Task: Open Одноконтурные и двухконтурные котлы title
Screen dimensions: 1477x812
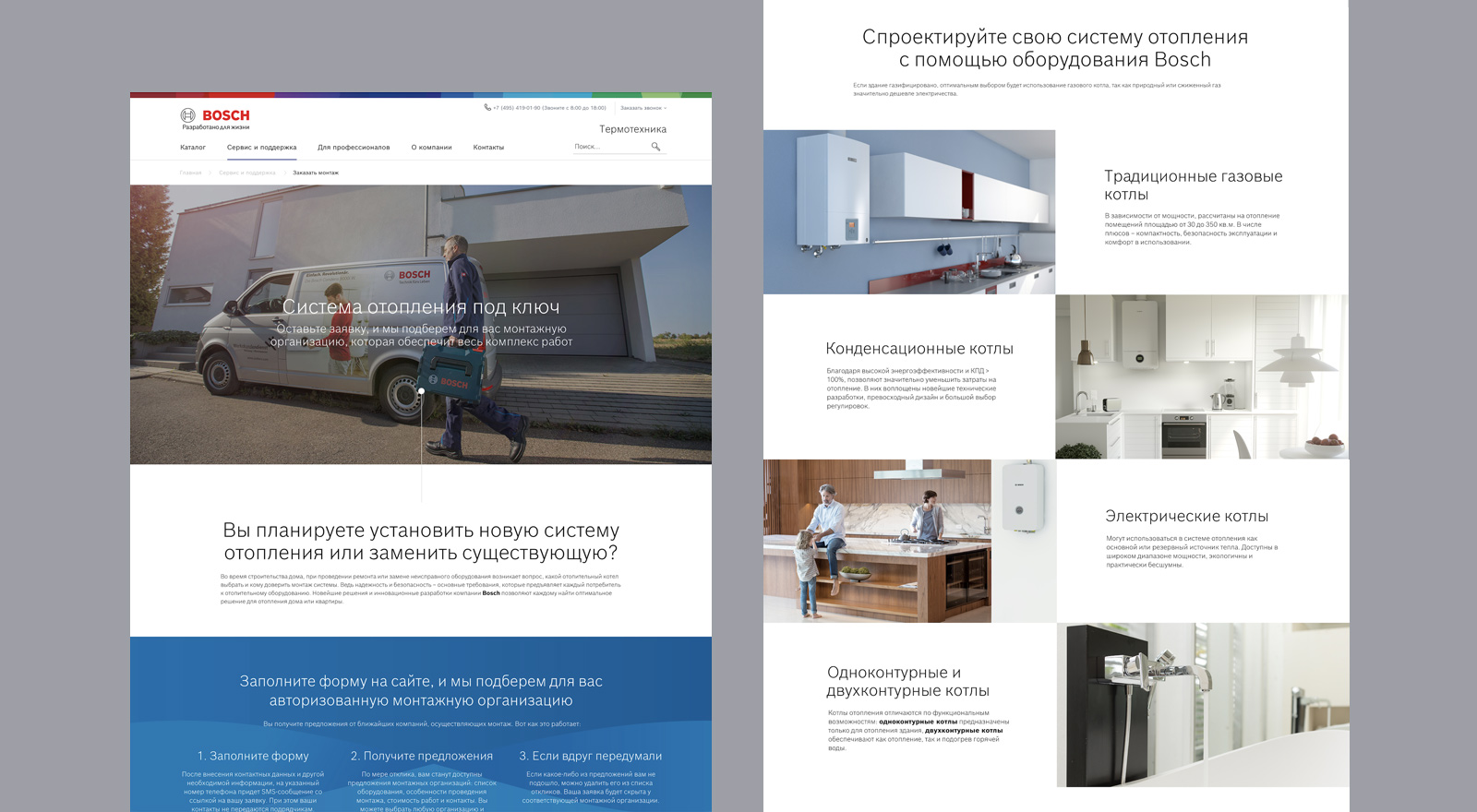Action: (x=908, y=682)
